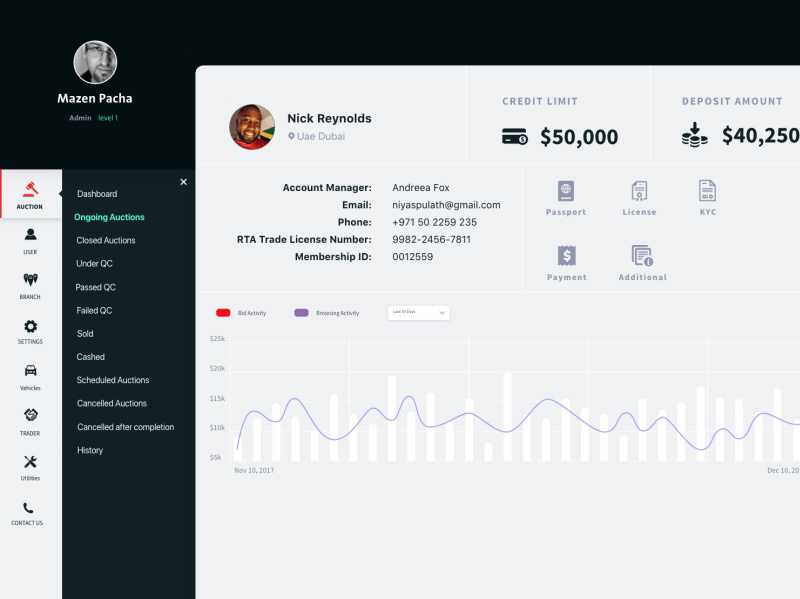The width and height of the screenshot is (800, 599).
Task: Go to the Dashboard entry
Action: click(97, 193)
